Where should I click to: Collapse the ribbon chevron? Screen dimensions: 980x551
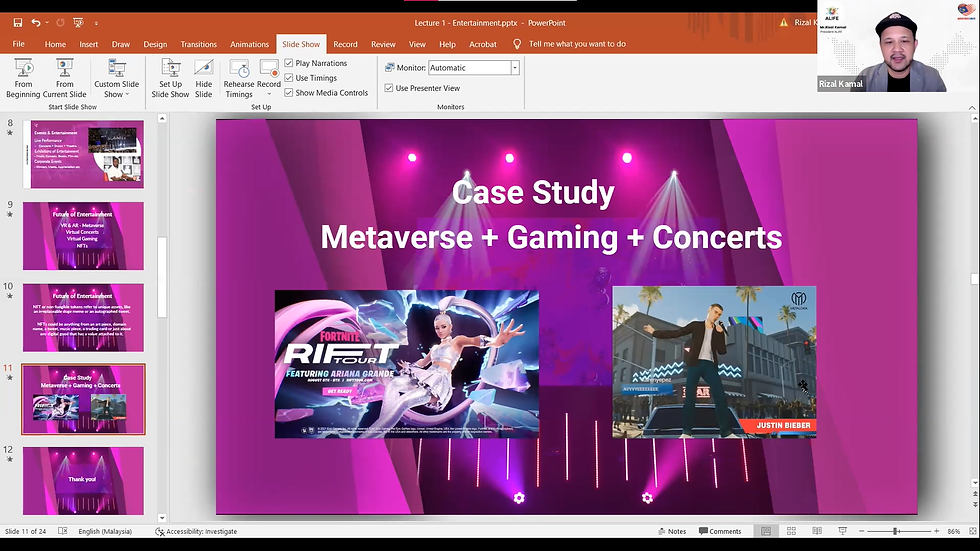(972, 107)
